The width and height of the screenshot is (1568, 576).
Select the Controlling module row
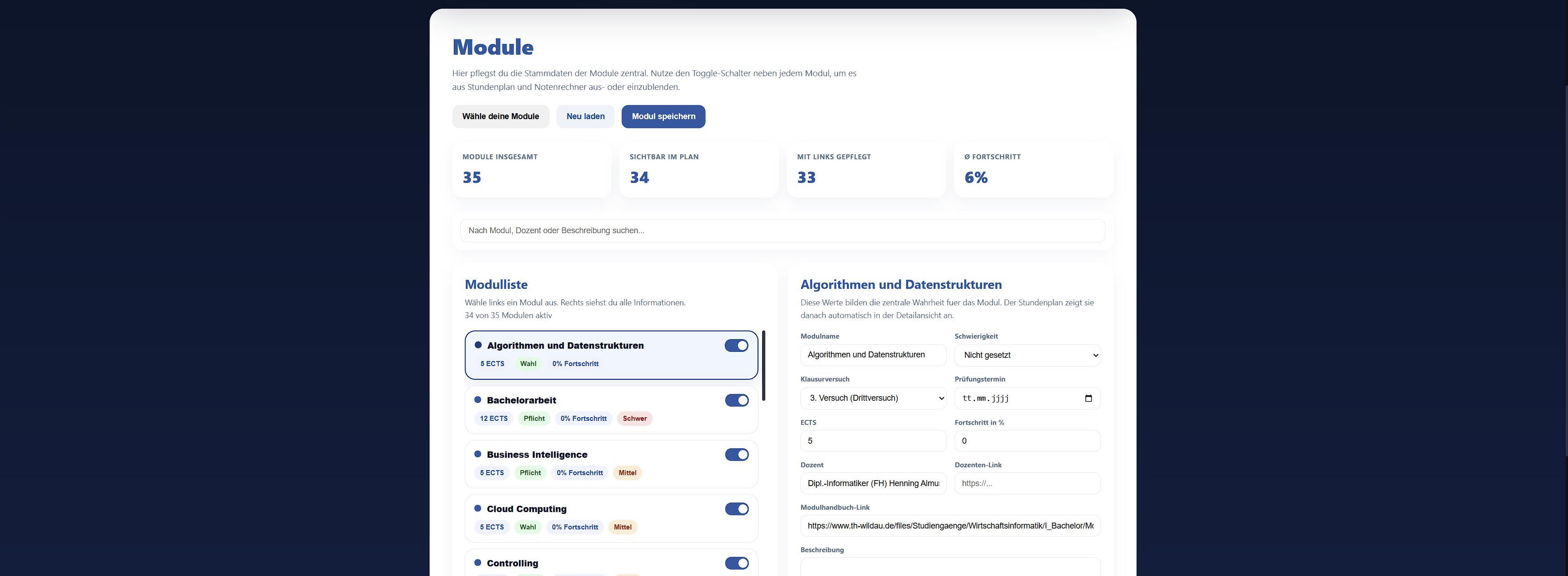tap(611, 563)
